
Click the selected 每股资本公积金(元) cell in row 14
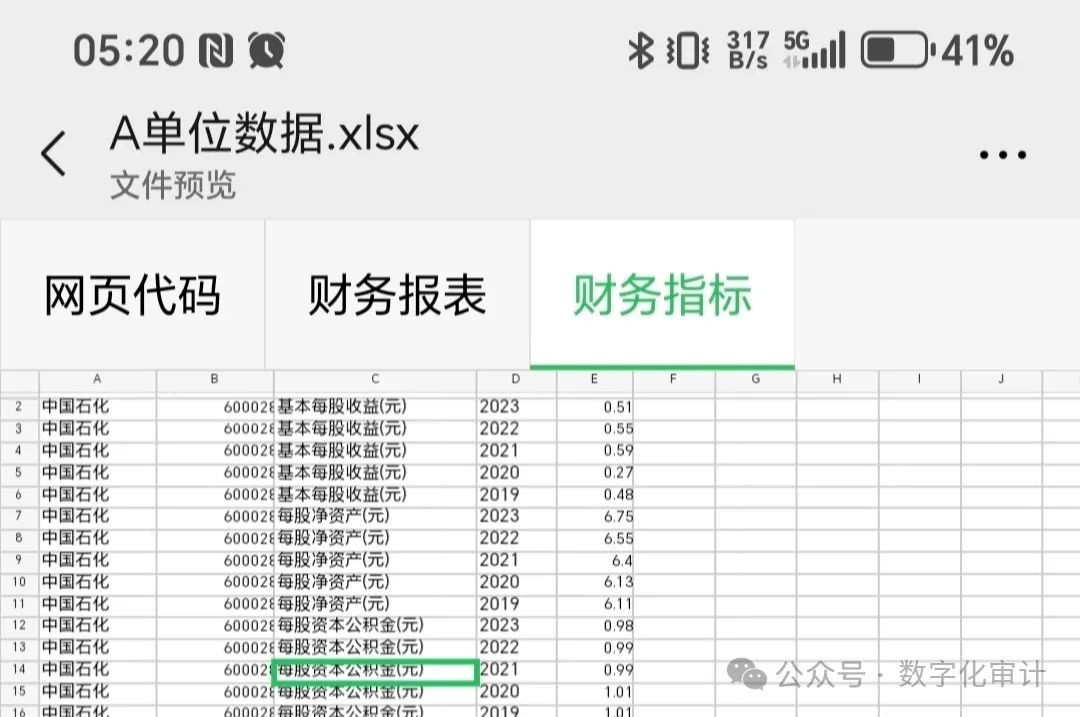click(375, 672)
